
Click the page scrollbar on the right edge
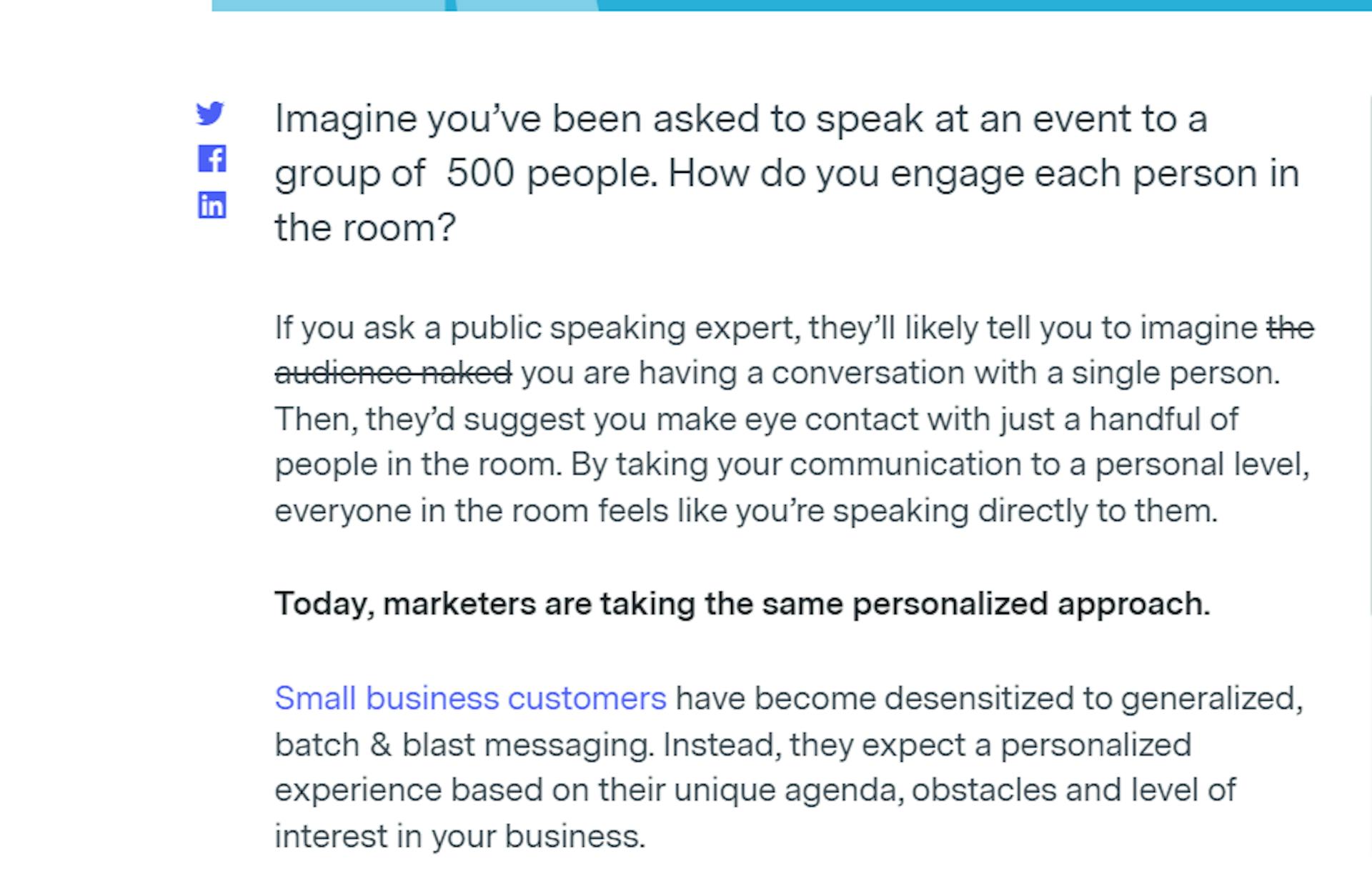click(1369, 357)
